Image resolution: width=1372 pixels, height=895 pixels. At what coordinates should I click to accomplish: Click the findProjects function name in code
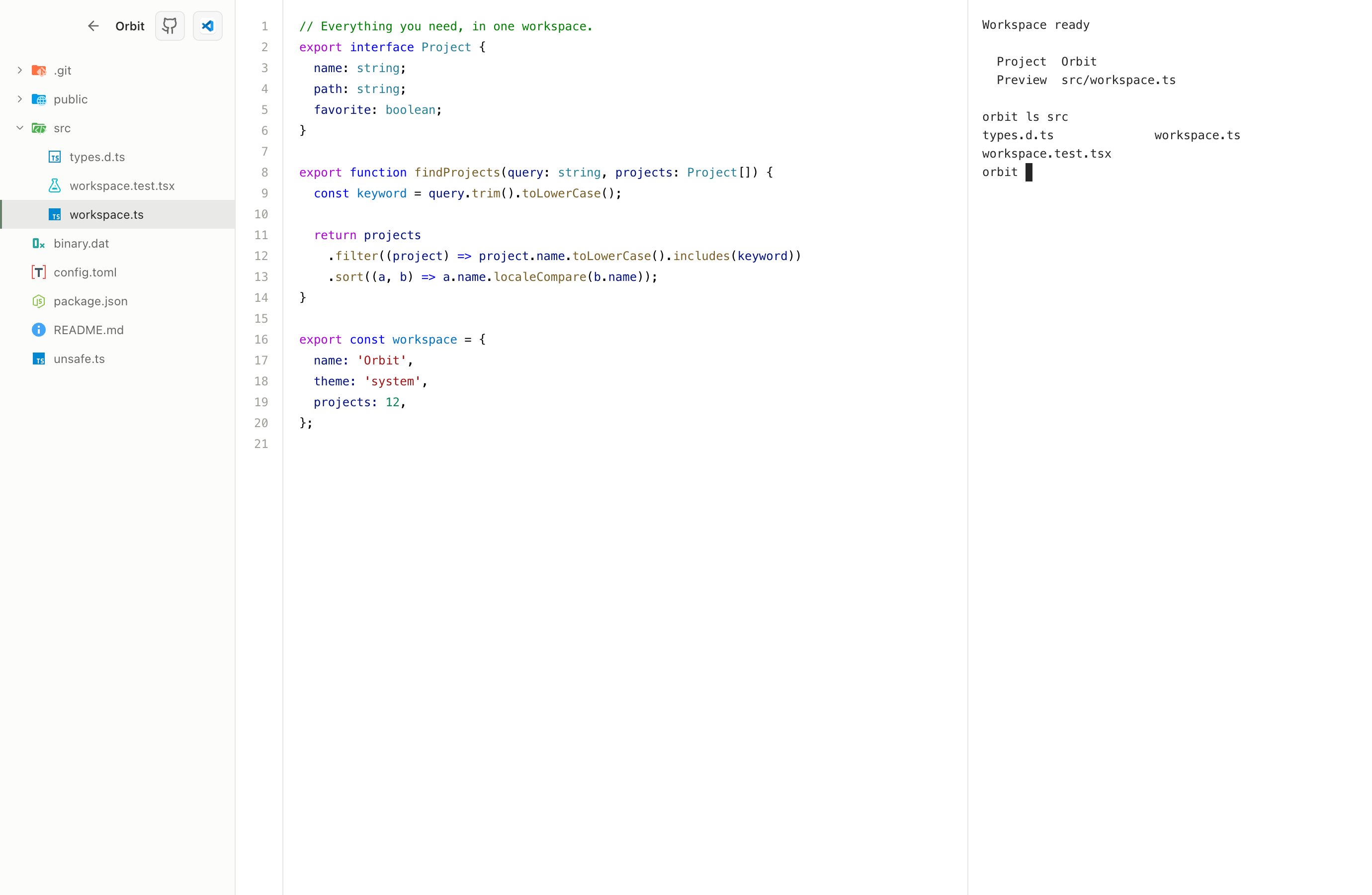point(457,173)
